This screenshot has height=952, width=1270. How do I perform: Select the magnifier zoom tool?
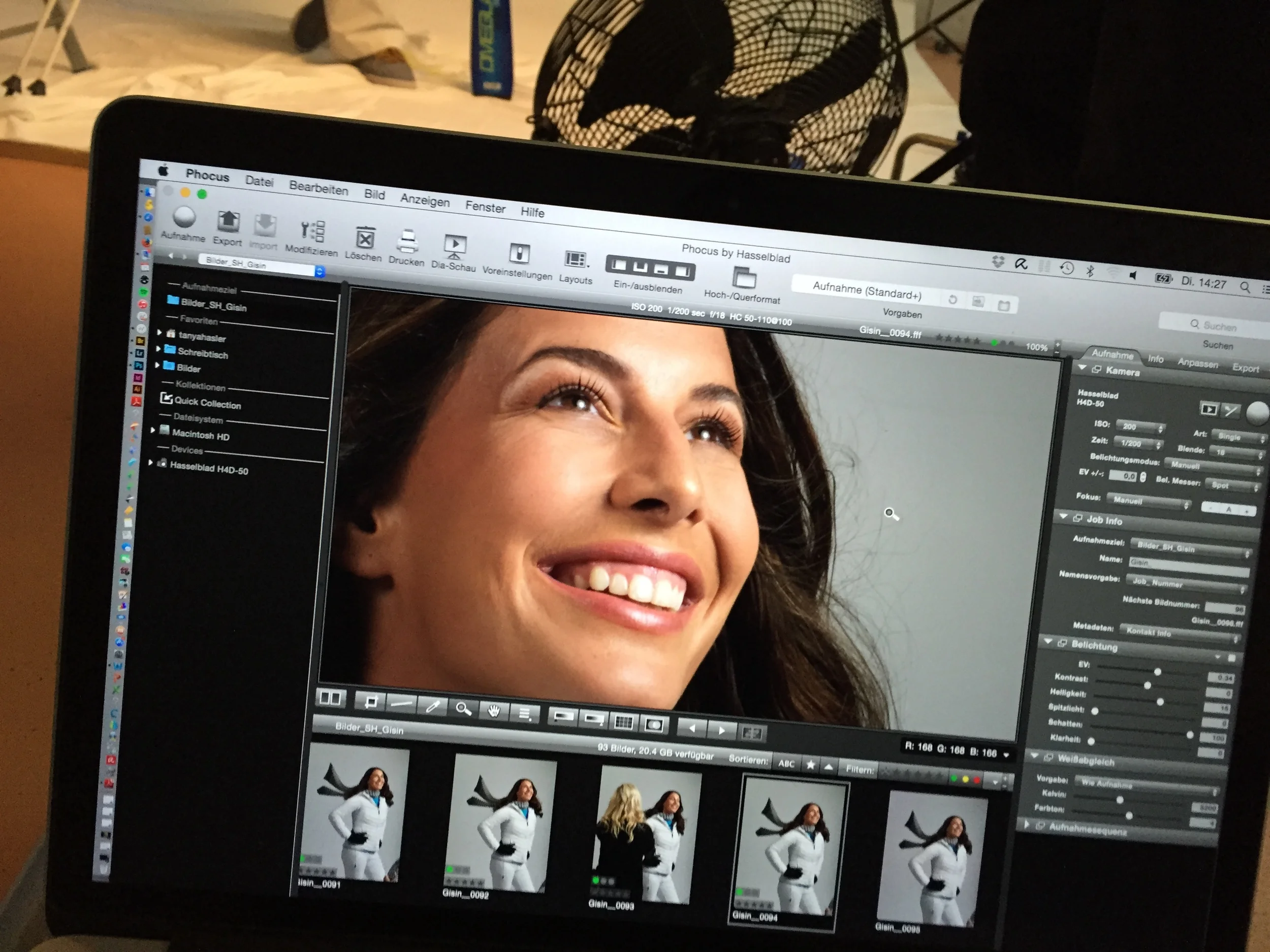pyautogui.click(x=463, y=709)
